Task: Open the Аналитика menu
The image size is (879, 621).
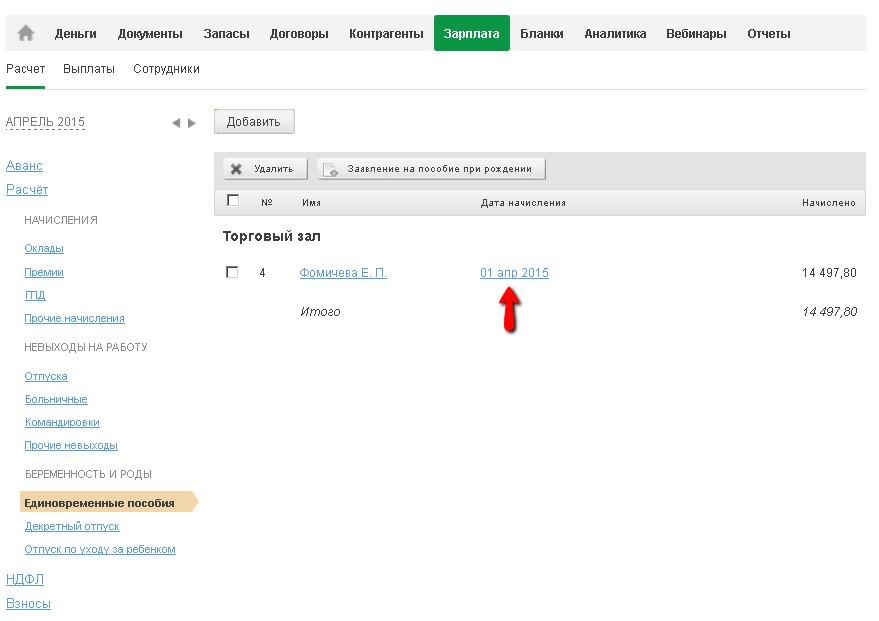Action: pyautogui.click(x=615, y=34)
